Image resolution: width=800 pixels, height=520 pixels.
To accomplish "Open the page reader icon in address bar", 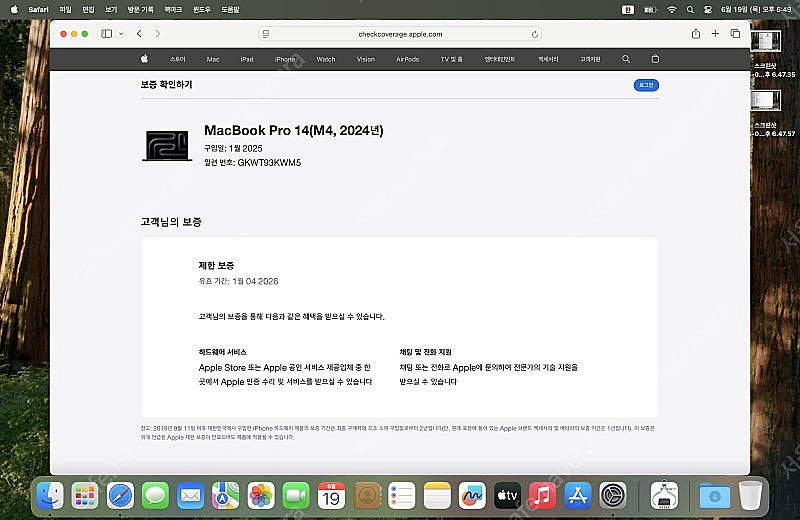I will [x=266, y=34].
